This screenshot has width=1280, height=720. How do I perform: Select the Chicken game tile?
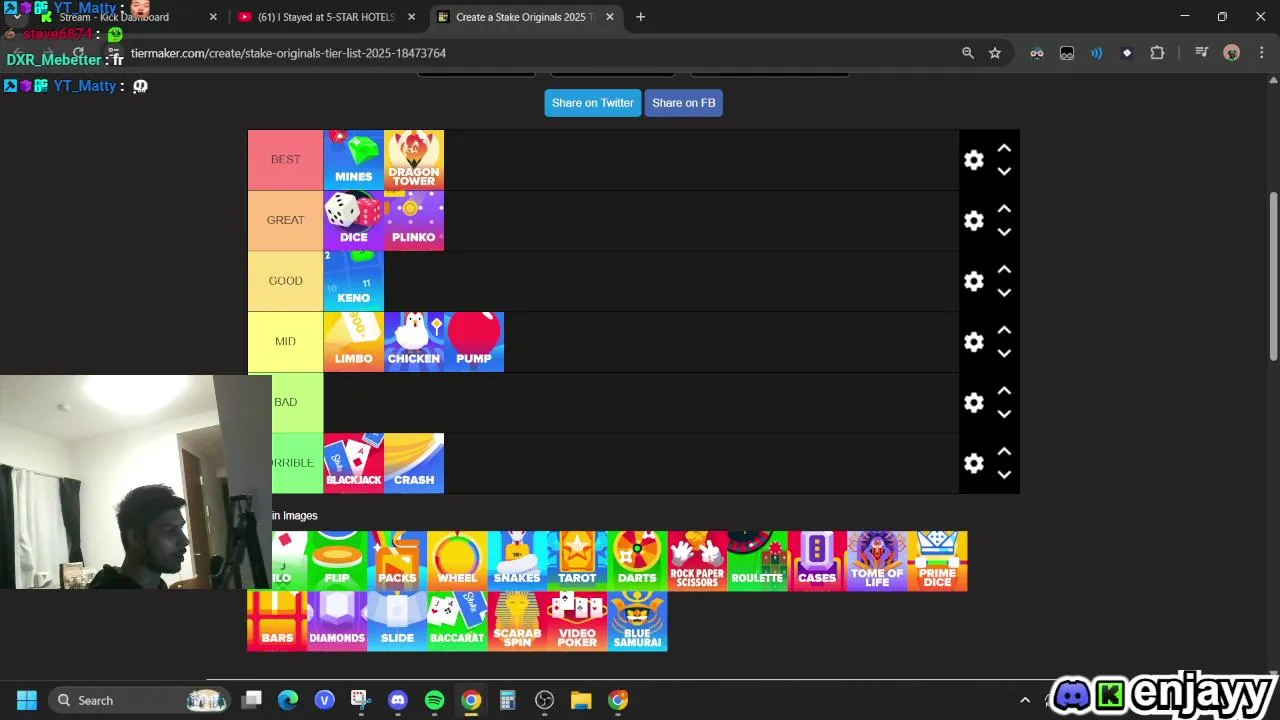pyautogui.click(x=414, y=342)
